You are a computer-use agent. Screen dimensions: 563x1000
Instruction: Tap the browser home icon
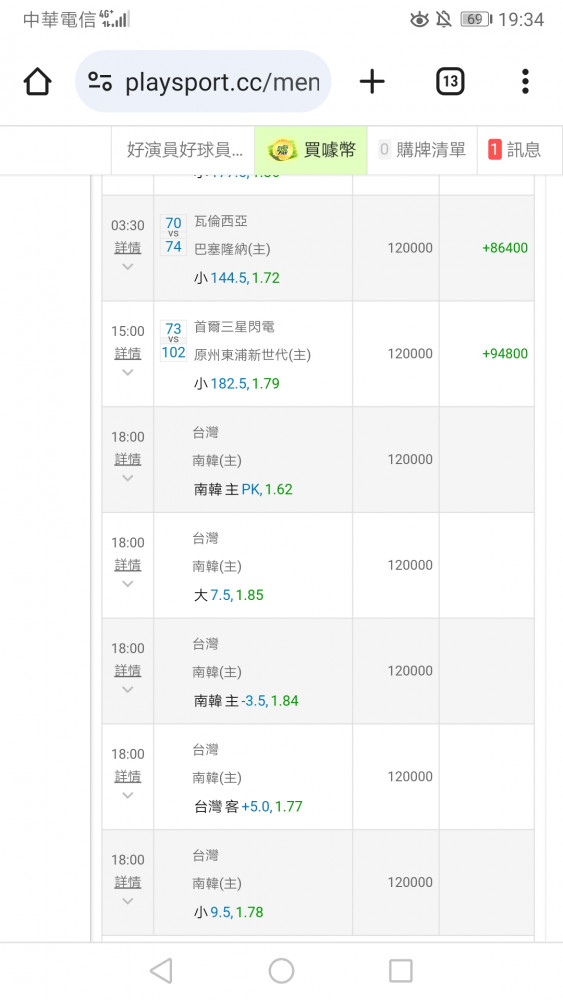[37, 82]
